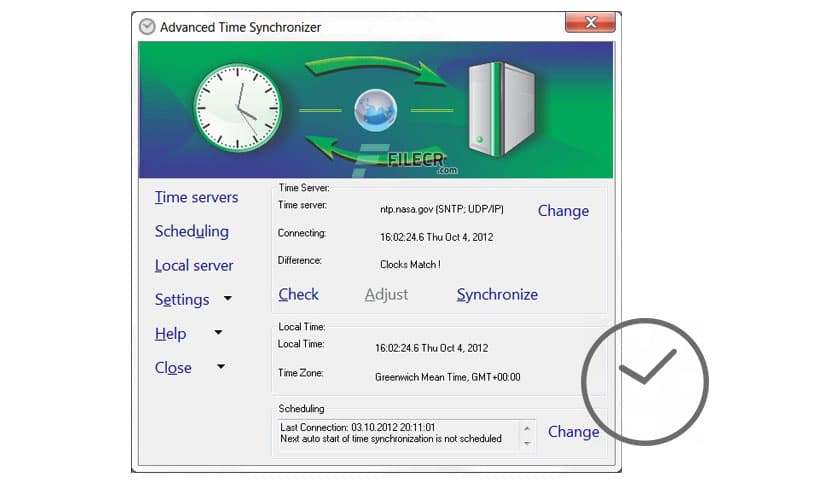Click the scheduling log scroll up arrow
This screenshot has height=484, width=836.
527,429
